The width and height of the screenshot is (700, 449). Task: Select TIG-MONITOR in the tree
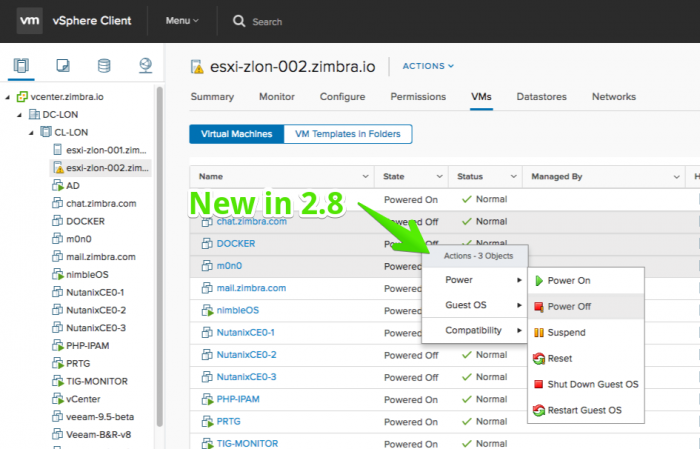click(97, 381)
